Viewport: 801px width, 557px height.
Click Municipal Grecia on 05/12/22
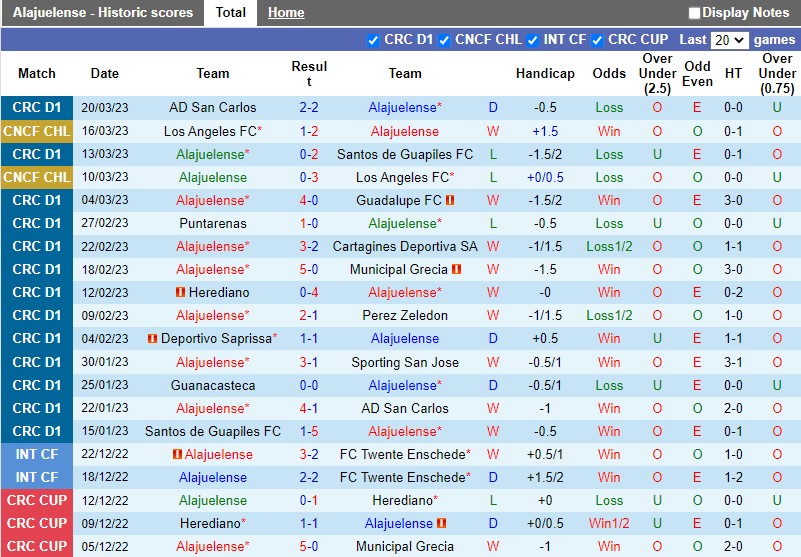[405, 546]
